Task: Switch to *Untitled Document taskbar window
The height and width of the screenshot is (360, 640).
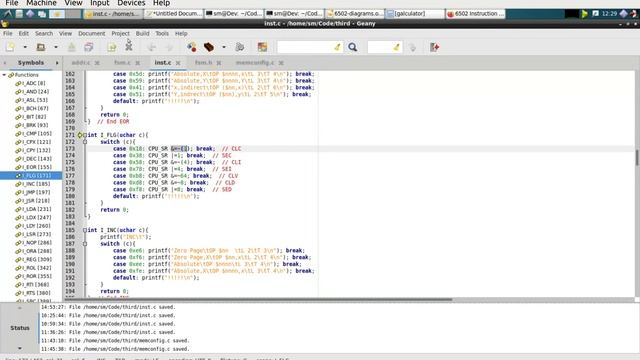Action: click(x=174, y=13)
